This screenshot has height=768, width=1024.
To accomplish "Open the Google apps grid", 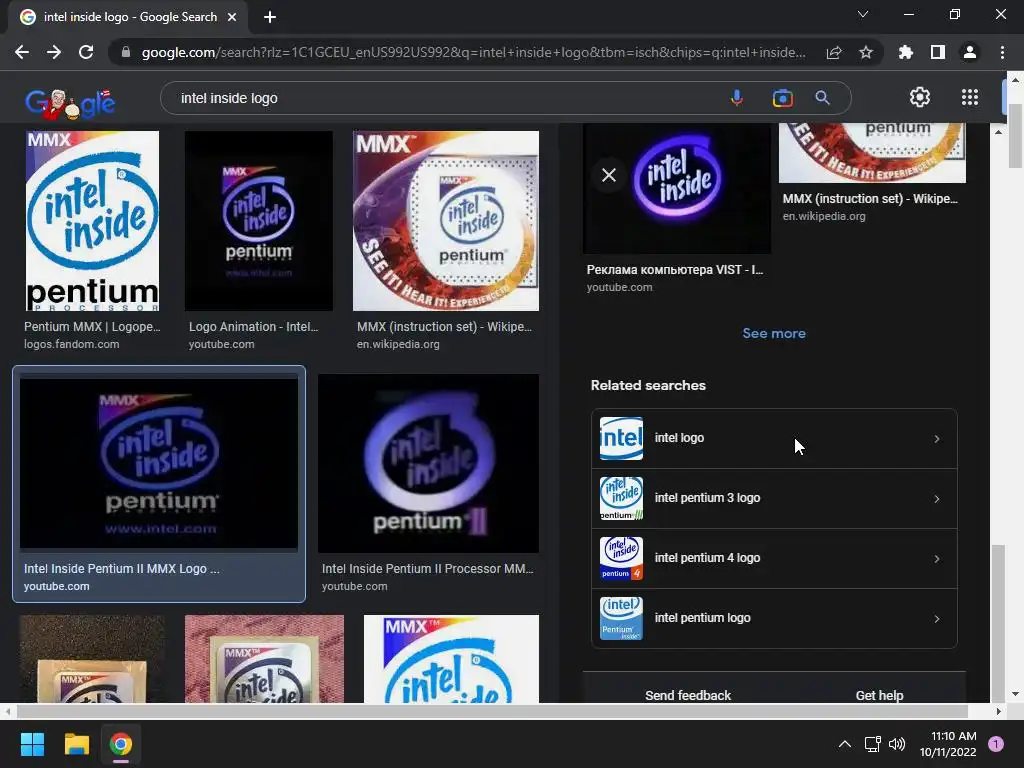I will tap(970, 97).
